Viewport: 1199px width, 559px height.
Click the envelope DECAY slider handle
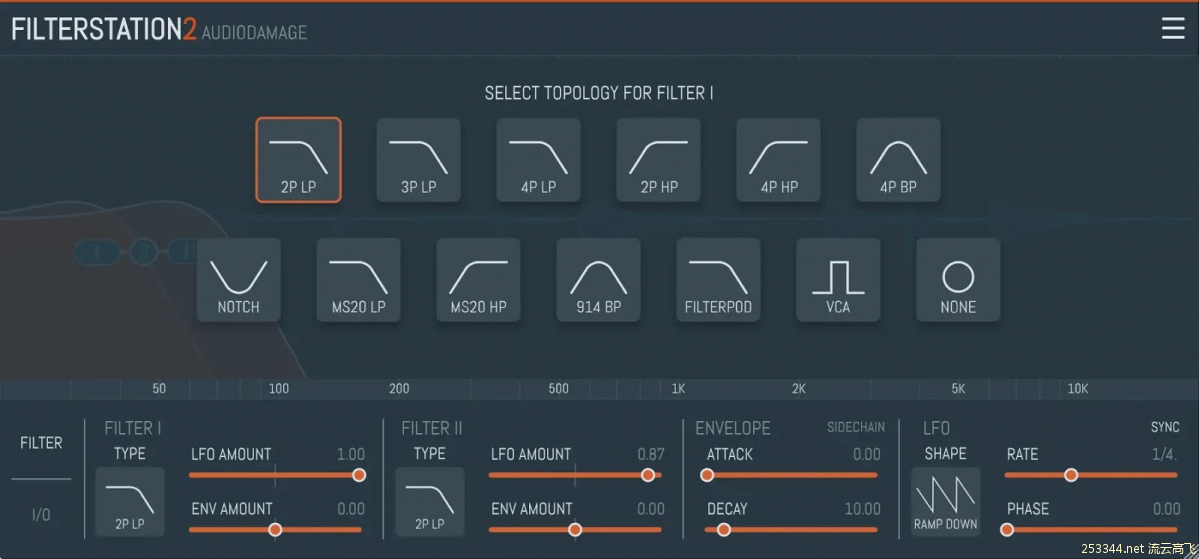[x=723, y=529]
